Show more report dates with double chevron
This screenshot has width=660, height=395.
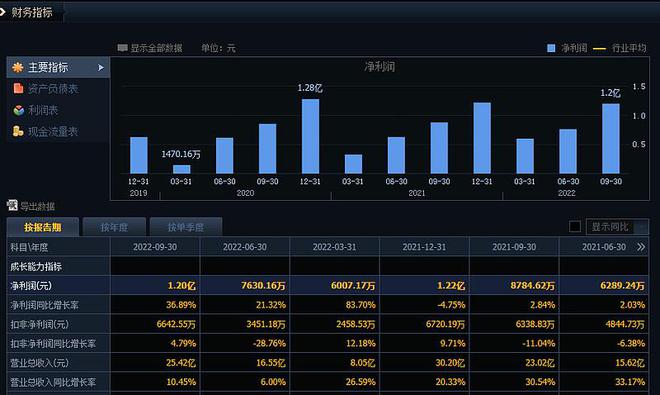[x=641, y=247]
